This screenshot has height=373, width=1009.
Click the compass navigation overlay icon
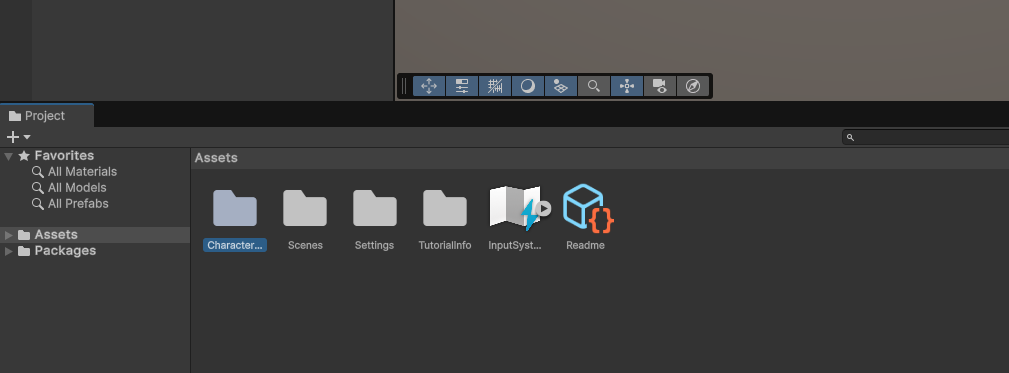693,86
